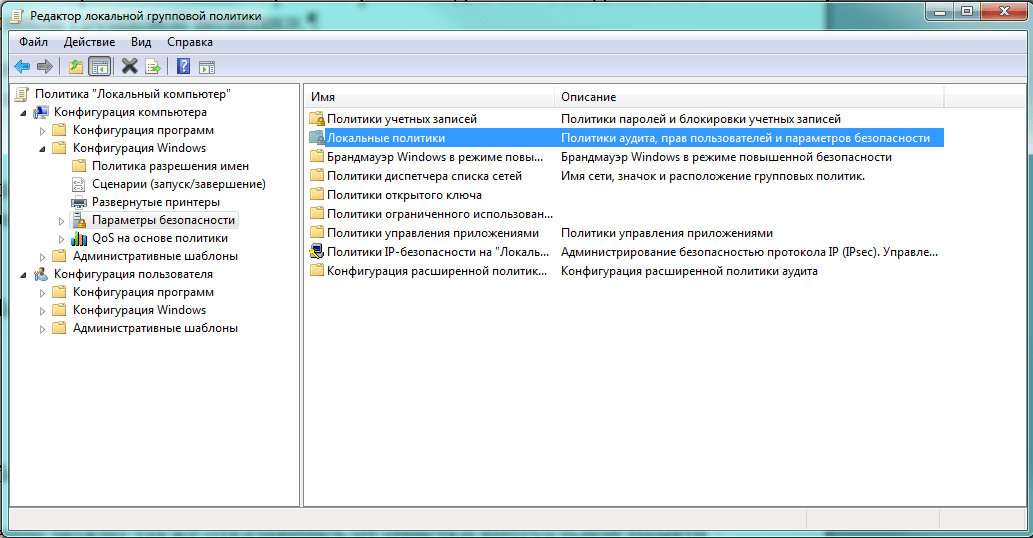Open the Действие menu
The image size is (1033, 538).
(89, 42)
